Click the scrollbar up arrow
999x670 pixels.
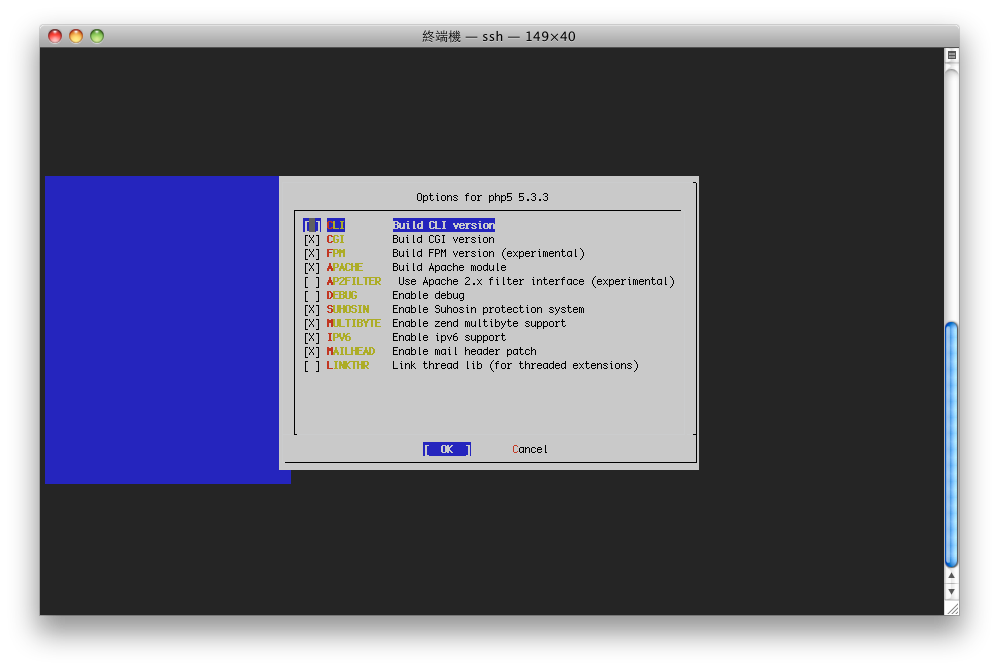tap(951, 576)
